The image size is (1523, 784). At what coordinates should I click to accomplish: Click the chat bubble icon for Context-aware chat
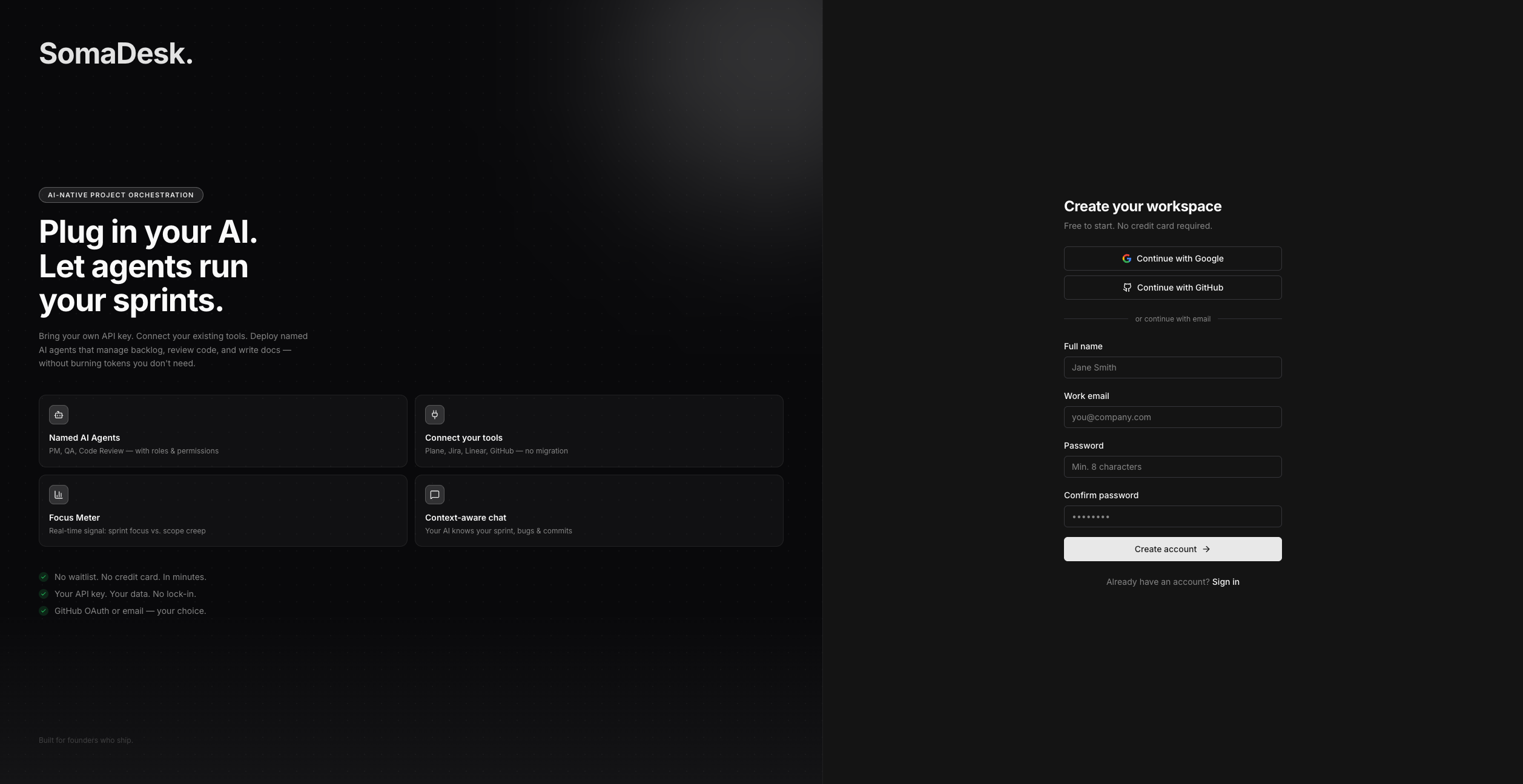[x=435, y=495]
